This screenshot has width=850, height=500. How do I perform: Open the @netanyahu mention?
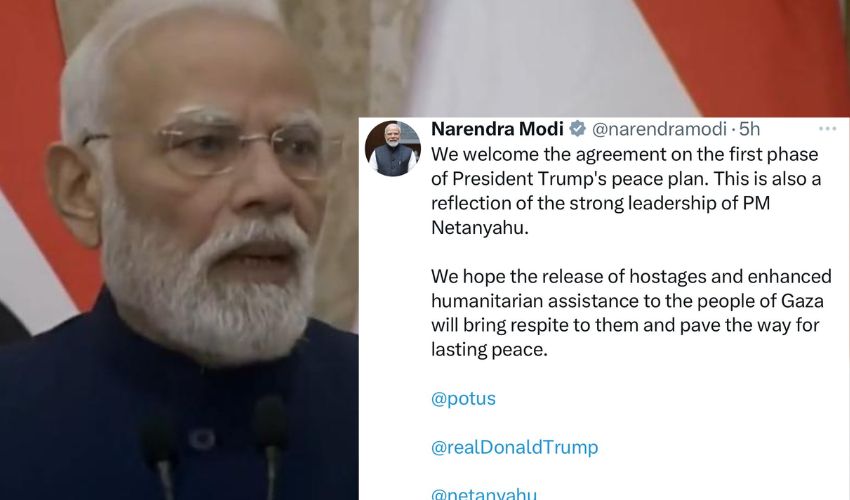pyautogui.click(x=484, y=493)
